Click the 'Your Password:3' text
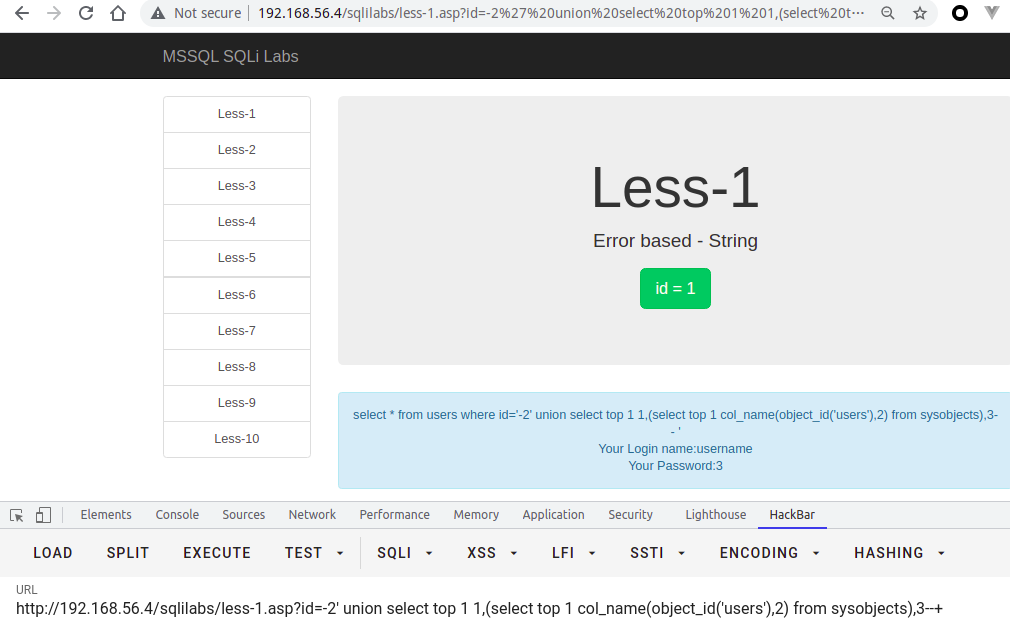The height and width of the screenshot is (627, 1010). coord(675,466)
